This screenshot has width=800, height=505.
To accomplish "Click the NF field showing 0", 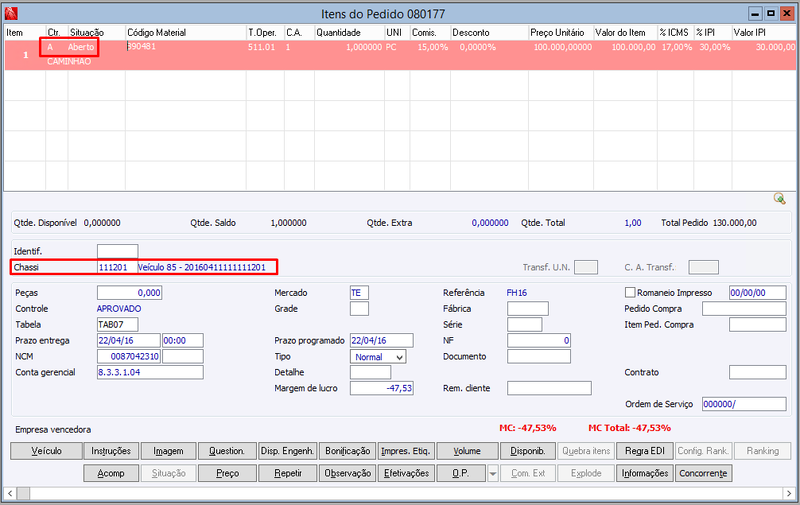I will 539,340.
